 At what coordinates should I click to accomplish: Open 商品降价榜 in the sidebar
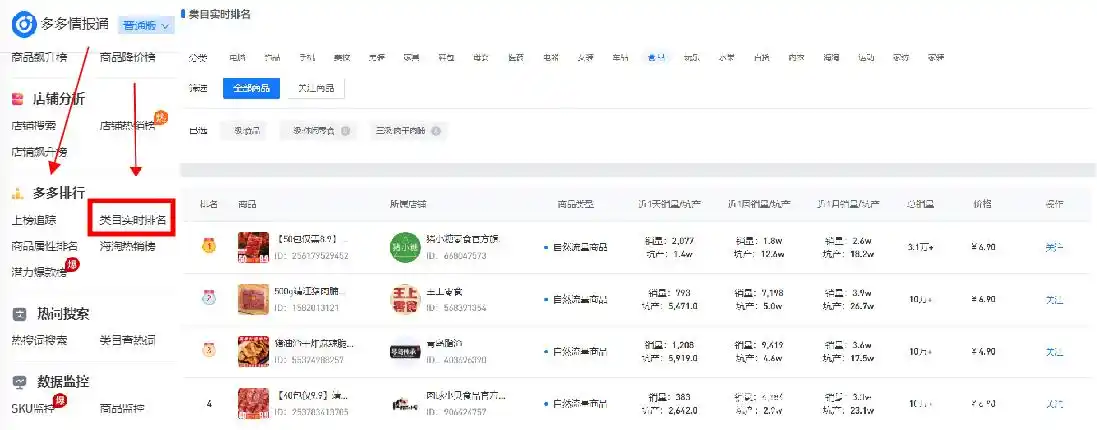pyautogui.click(x=128, y=57)
